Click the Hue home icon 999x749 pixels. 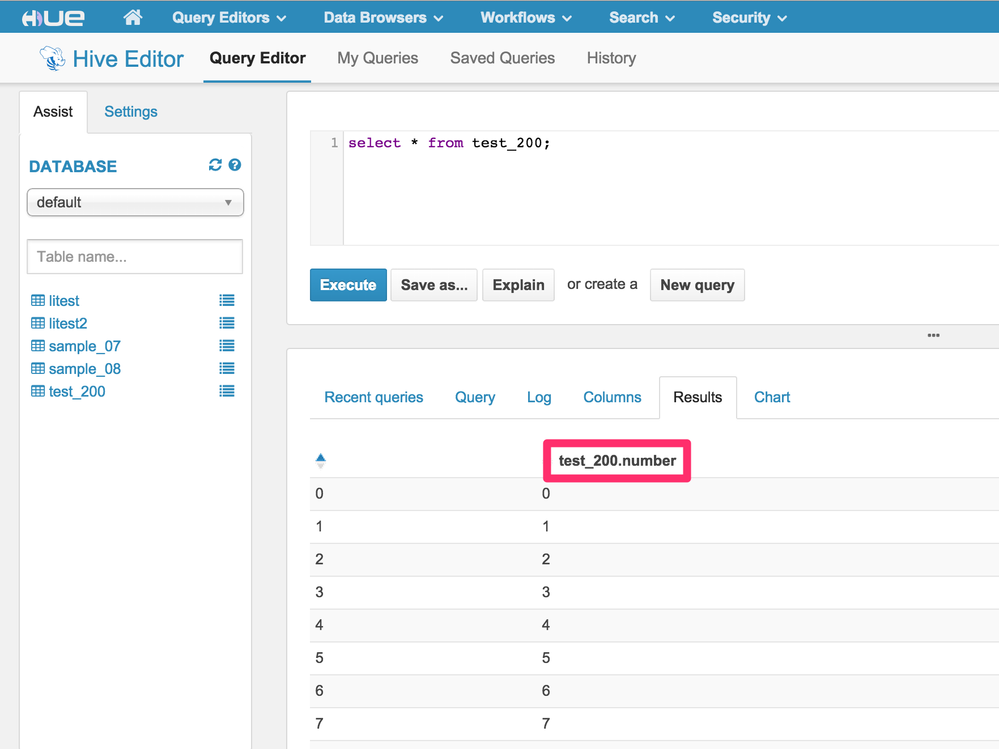[132, 17]
